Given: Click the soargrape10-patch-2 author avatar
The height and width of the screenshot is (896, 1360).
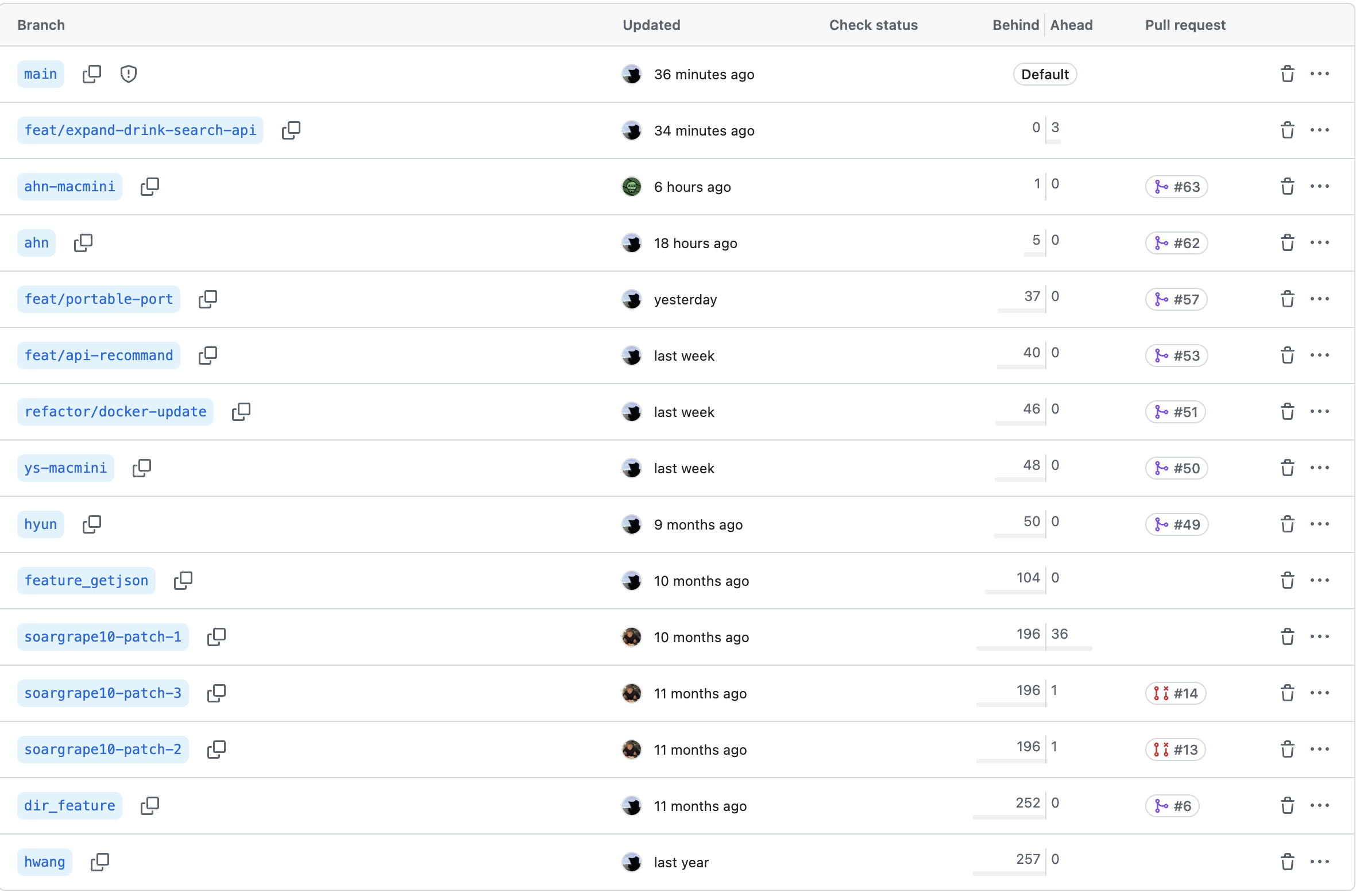Looking at the screenshot, I should (x=632, y=750).
